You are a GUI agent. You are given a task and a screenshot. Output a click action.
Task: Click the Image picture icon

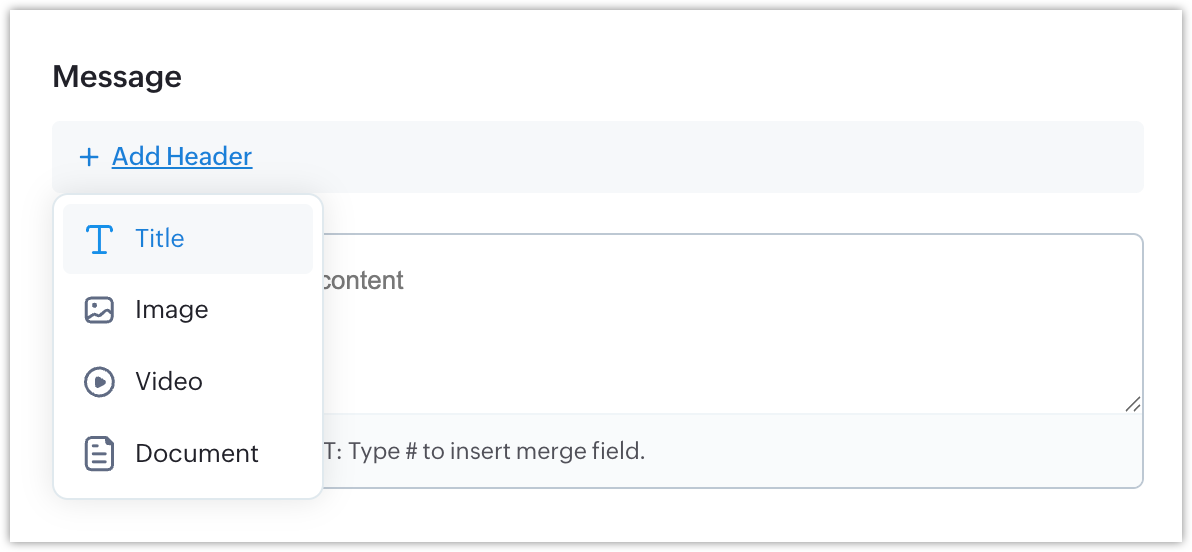click(99, 310)
